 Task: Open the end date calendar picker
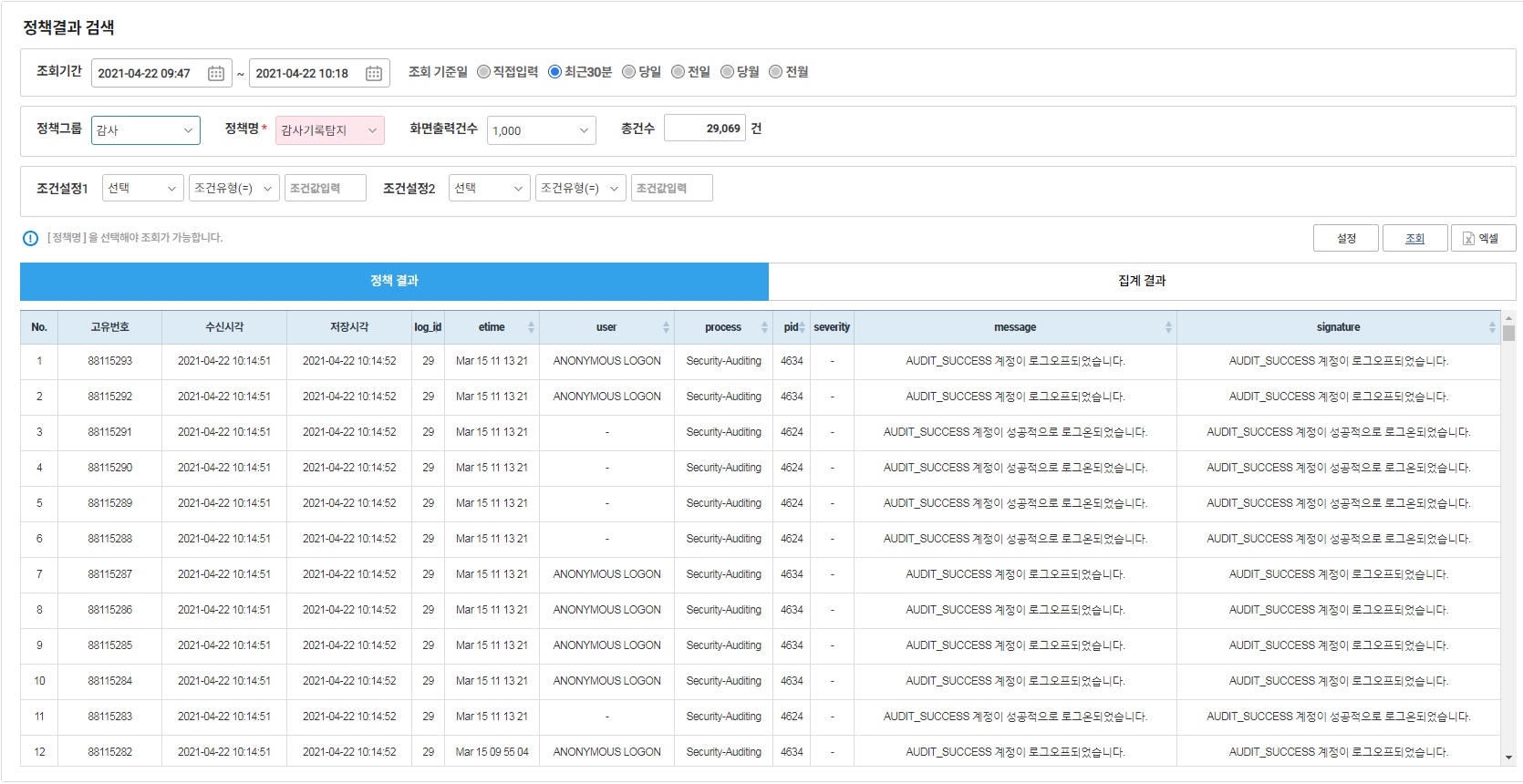(x=374, y=74)
